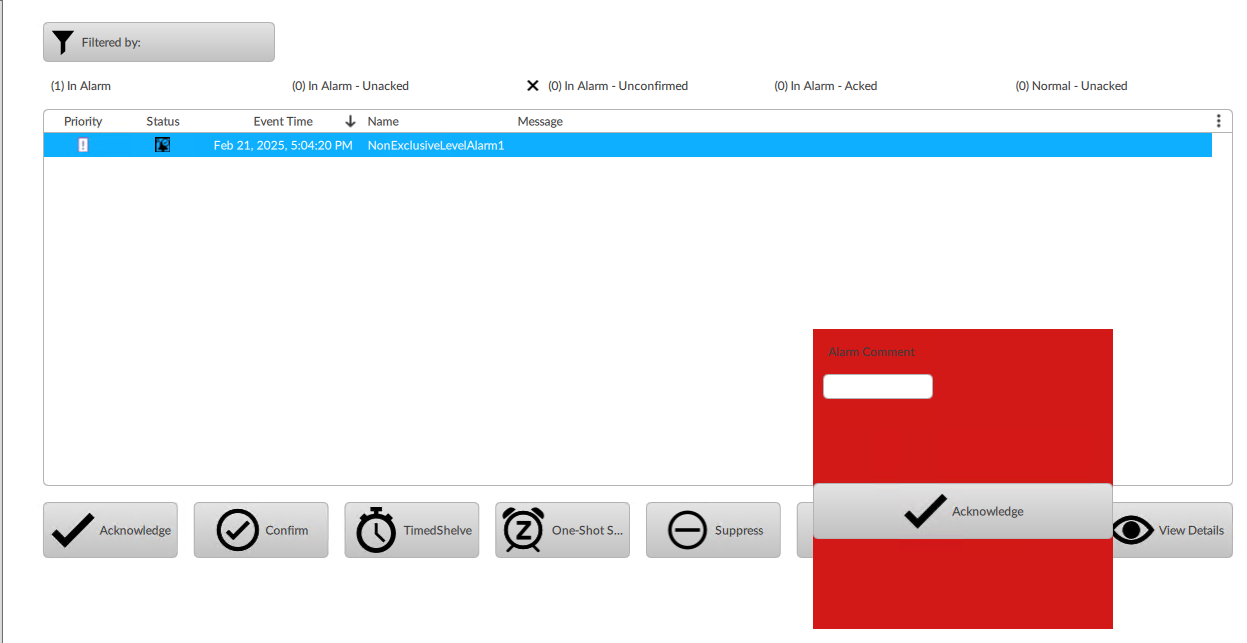Open the three-dot column options menu
Viewport: 1247px width, 643px height.
pos(1218,121)
